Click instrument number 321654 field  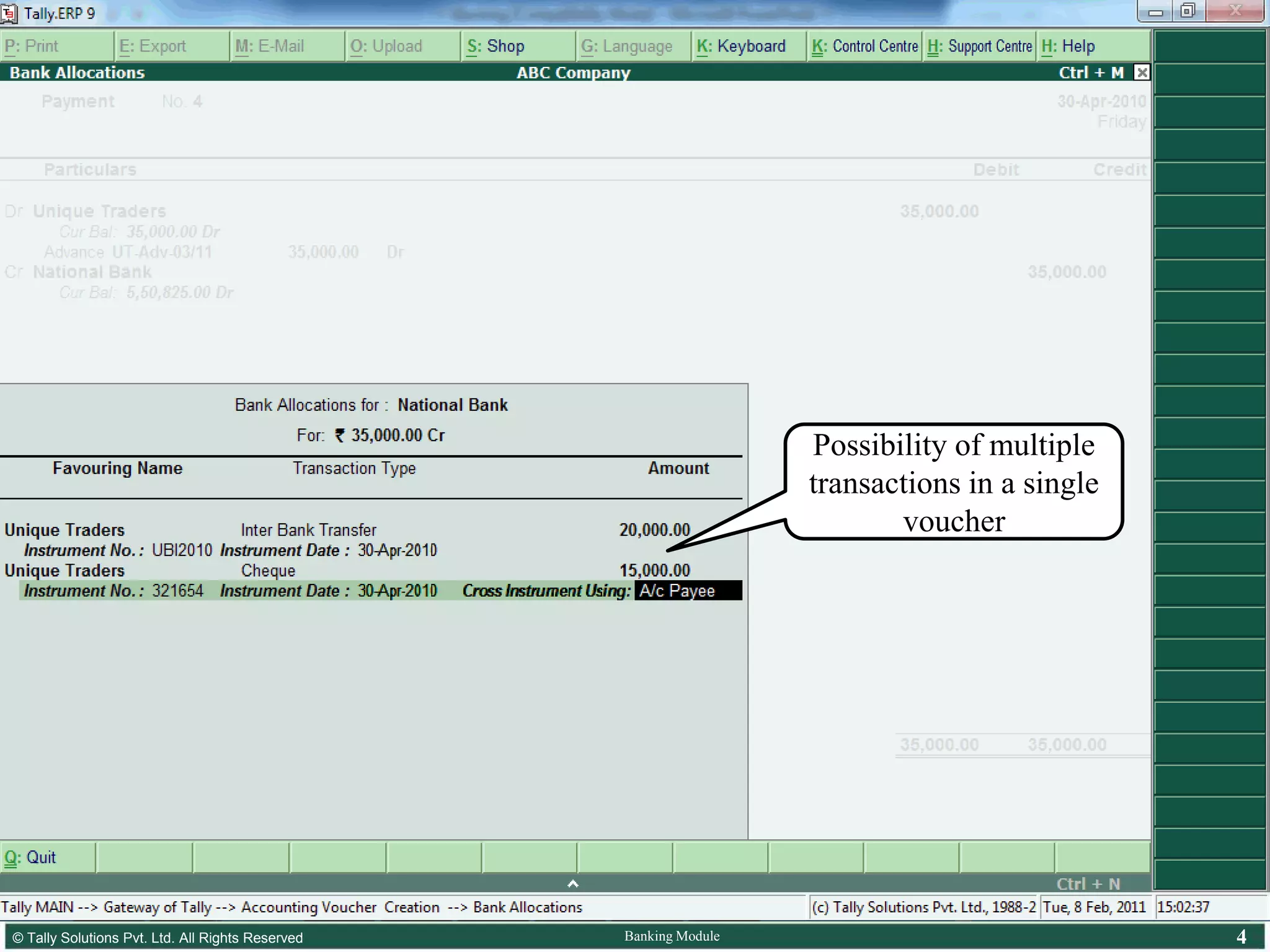(x=178, y=591)
